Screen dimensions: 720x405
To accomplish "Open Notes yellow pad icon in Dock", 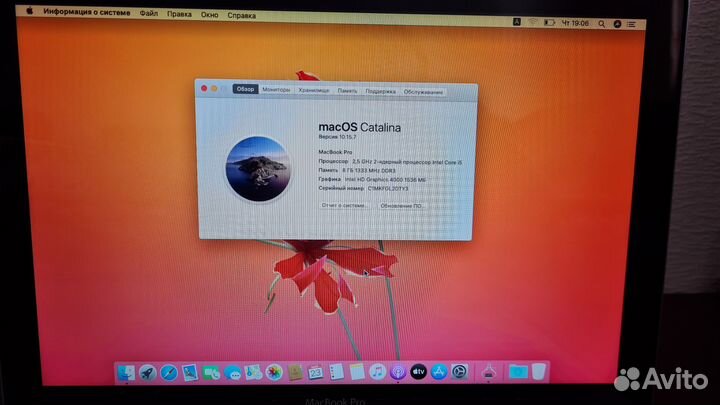I will tap(357, 372).
